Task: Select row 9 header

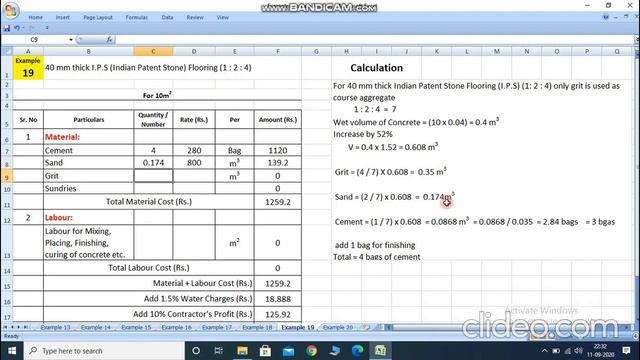Action: (7, 176)
